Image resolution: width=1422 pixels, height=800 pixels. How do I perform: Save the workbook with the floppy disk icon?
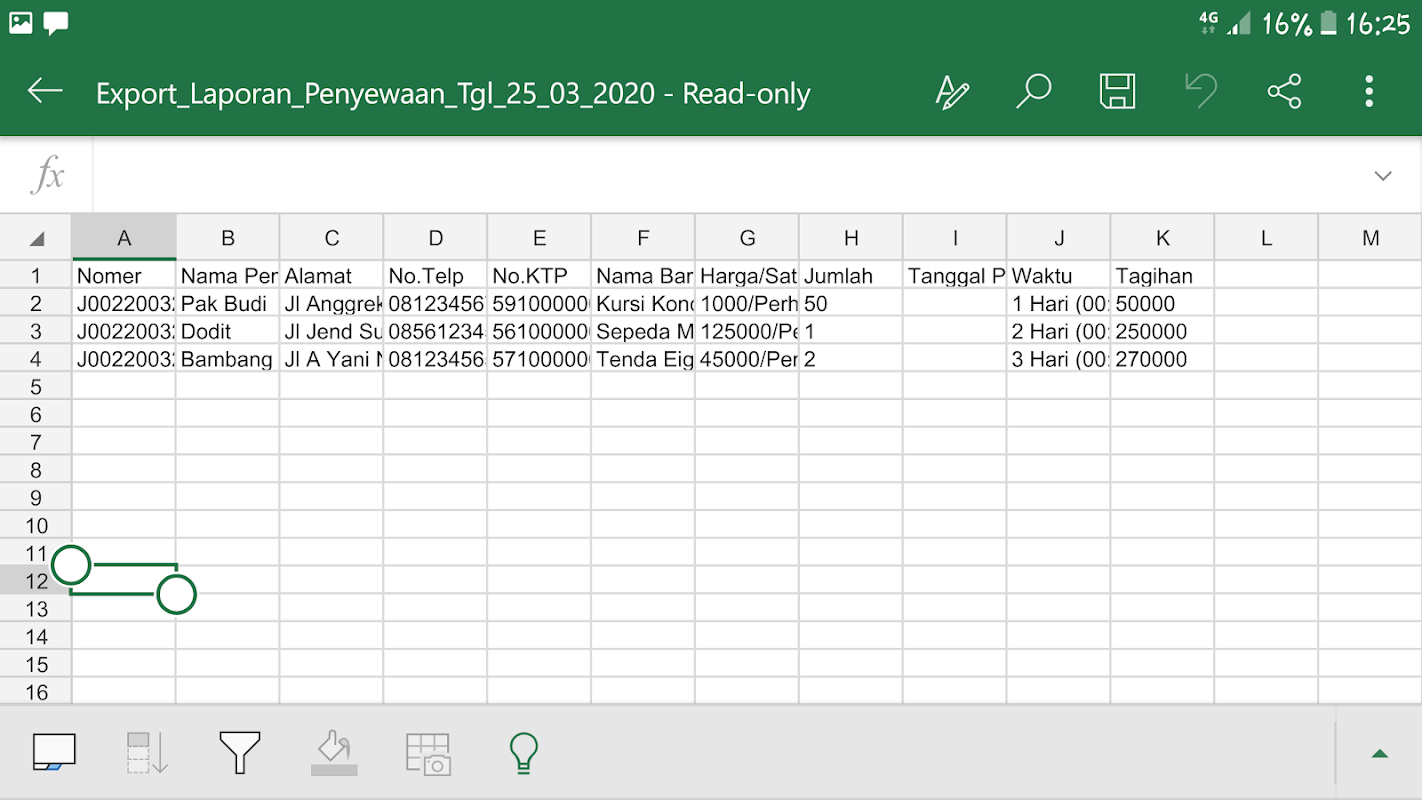tap(1117, 92)
